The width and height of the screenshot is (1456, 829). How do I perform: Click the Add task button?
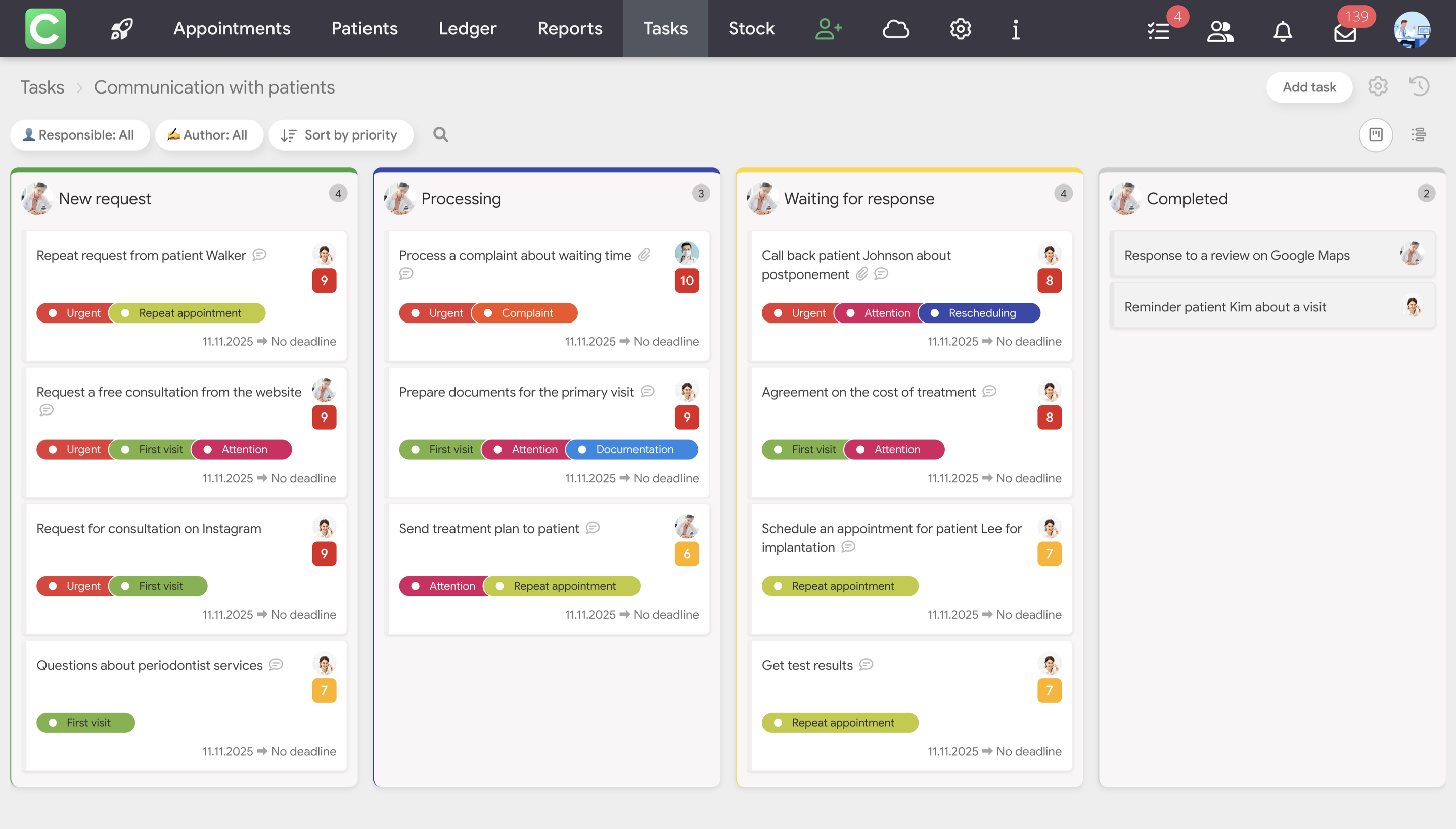[1308, 87]
